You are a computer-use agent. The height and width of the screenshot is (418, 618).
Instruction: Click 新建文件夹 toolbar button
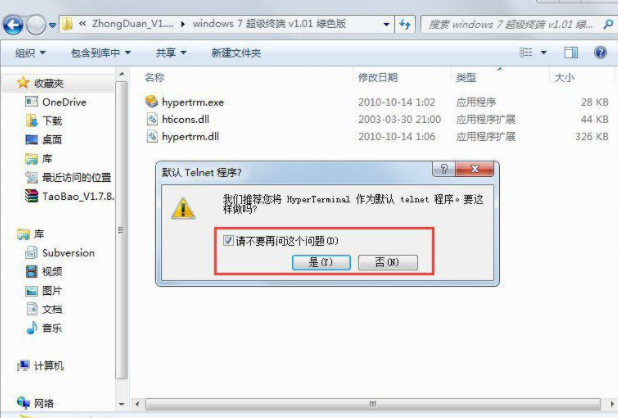pyautogui.click(x=236, y=53)
